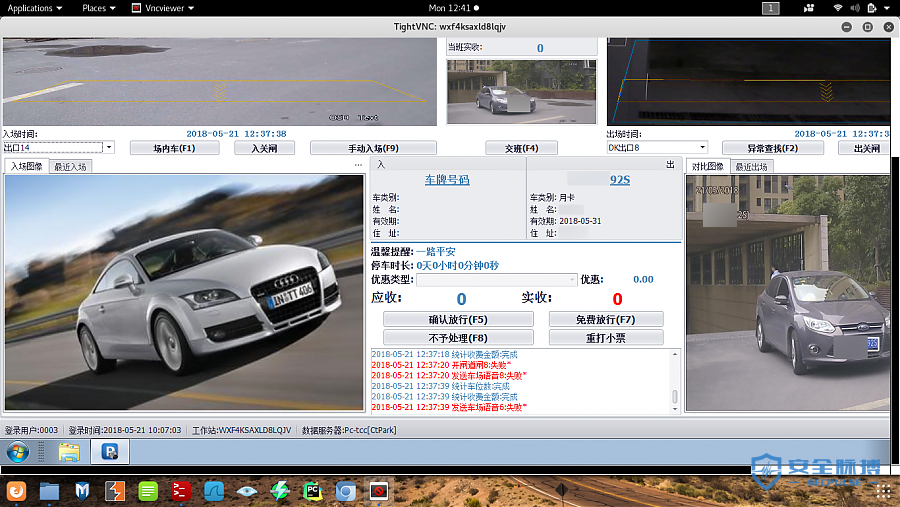Click the Vncviewer app icon in top bar

point(137,8)
